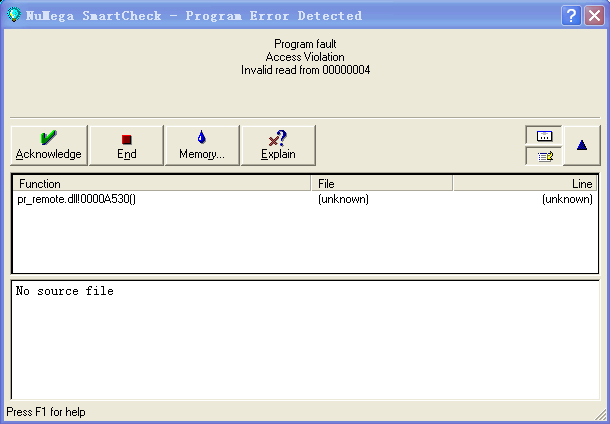The image size is (610, 424).
Task: Click Explain for error details
Action: click(x=278, y=145)
